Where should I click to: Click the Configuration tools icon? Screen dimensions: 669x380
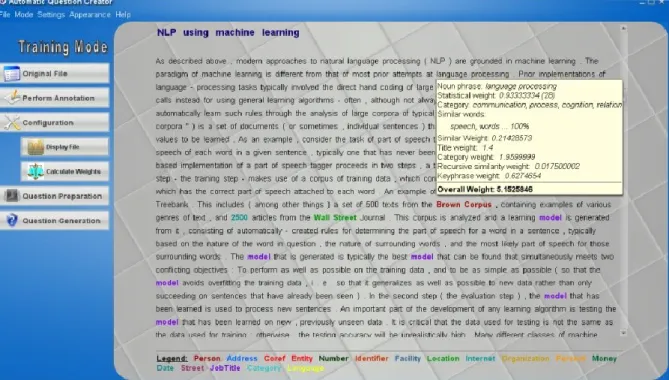[x=12, y=122]
